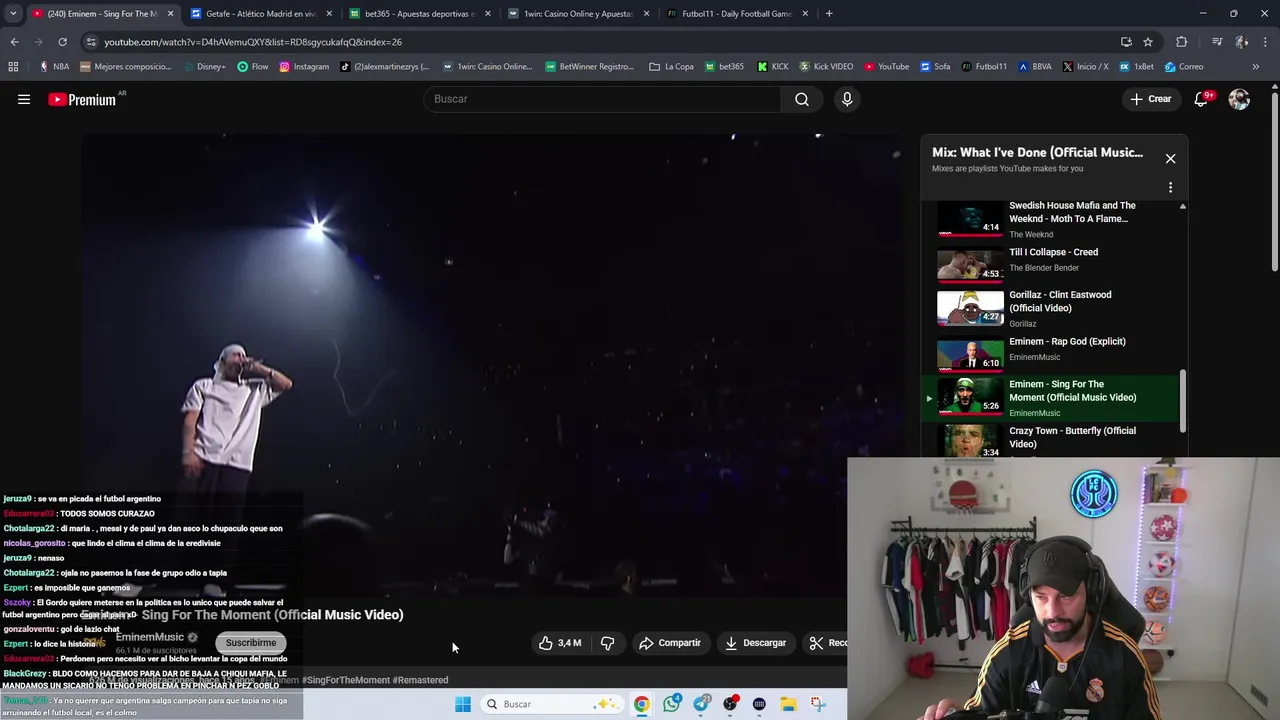Open the Disney+ bookmark
Viewport: 1280px width, 720px height.
pos(203,67)
